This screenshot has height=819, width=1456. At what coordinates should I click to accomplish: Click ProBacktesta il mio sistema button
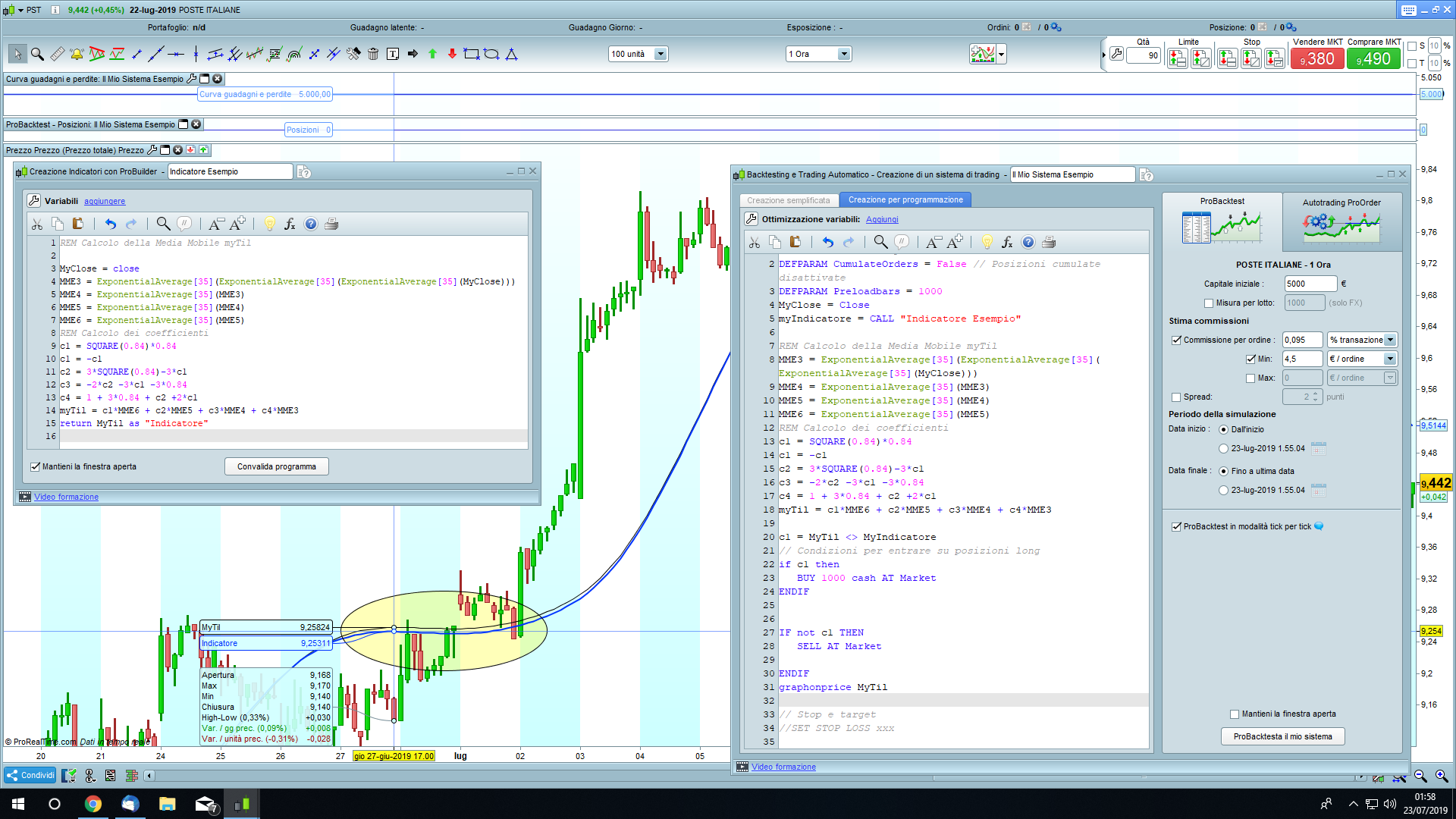point(1282,736)
